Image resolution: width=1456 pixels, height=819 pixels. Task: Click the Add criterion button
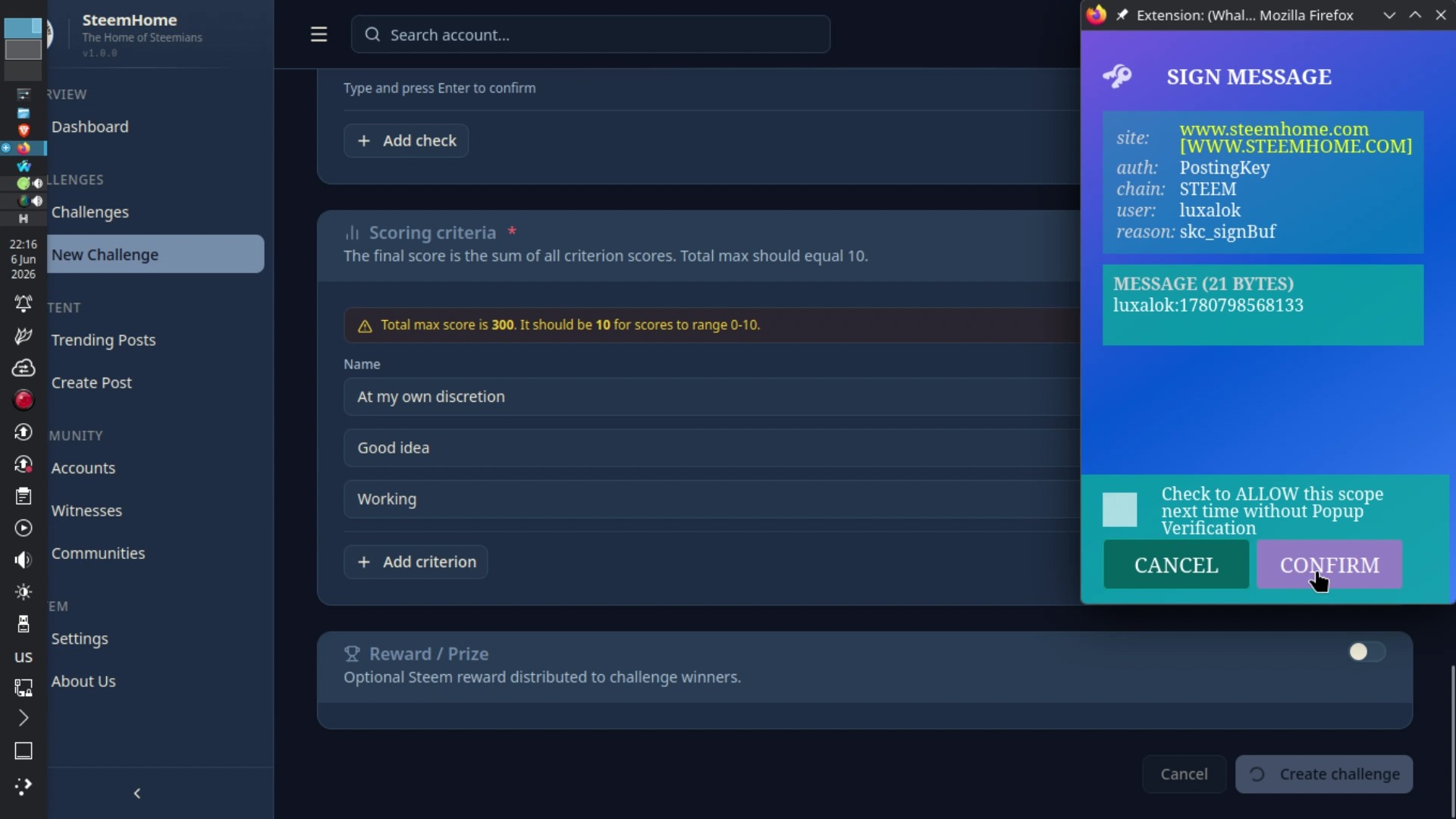point(416,562)
